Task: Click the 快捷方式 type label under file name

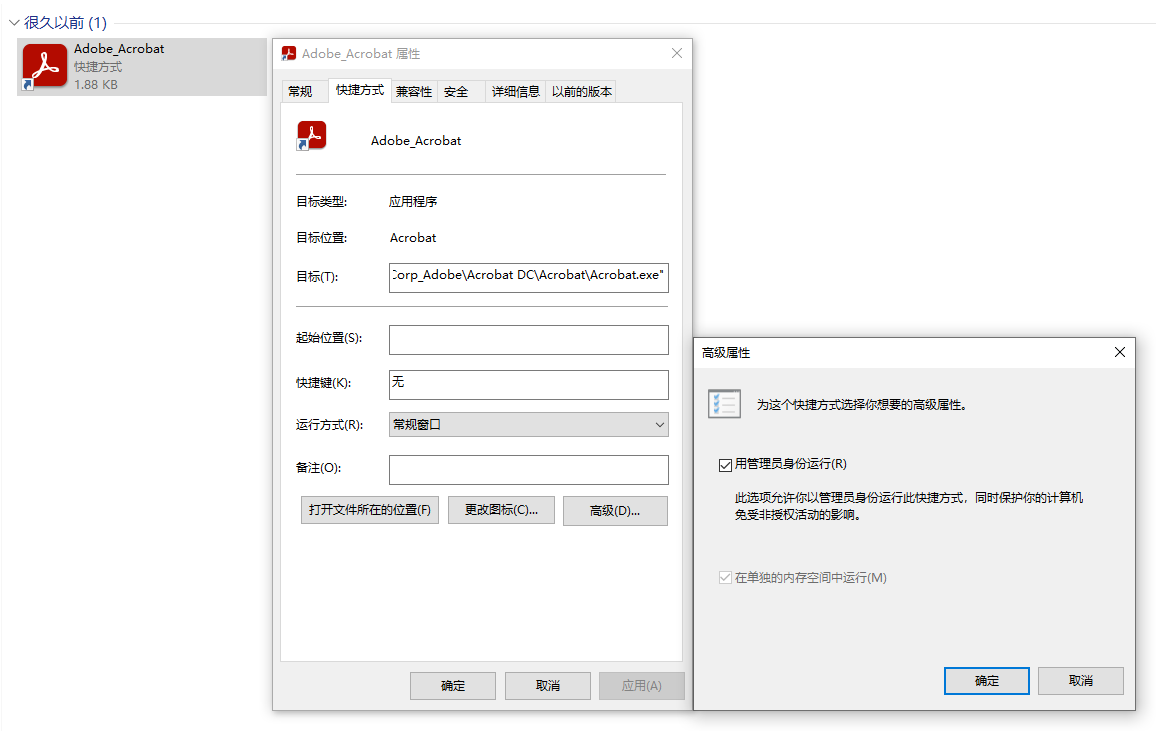Action: [98, 67]
